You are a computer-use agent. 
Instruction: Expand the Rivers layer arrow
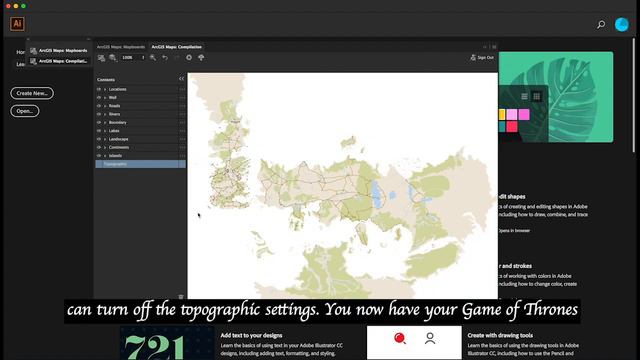105,114
